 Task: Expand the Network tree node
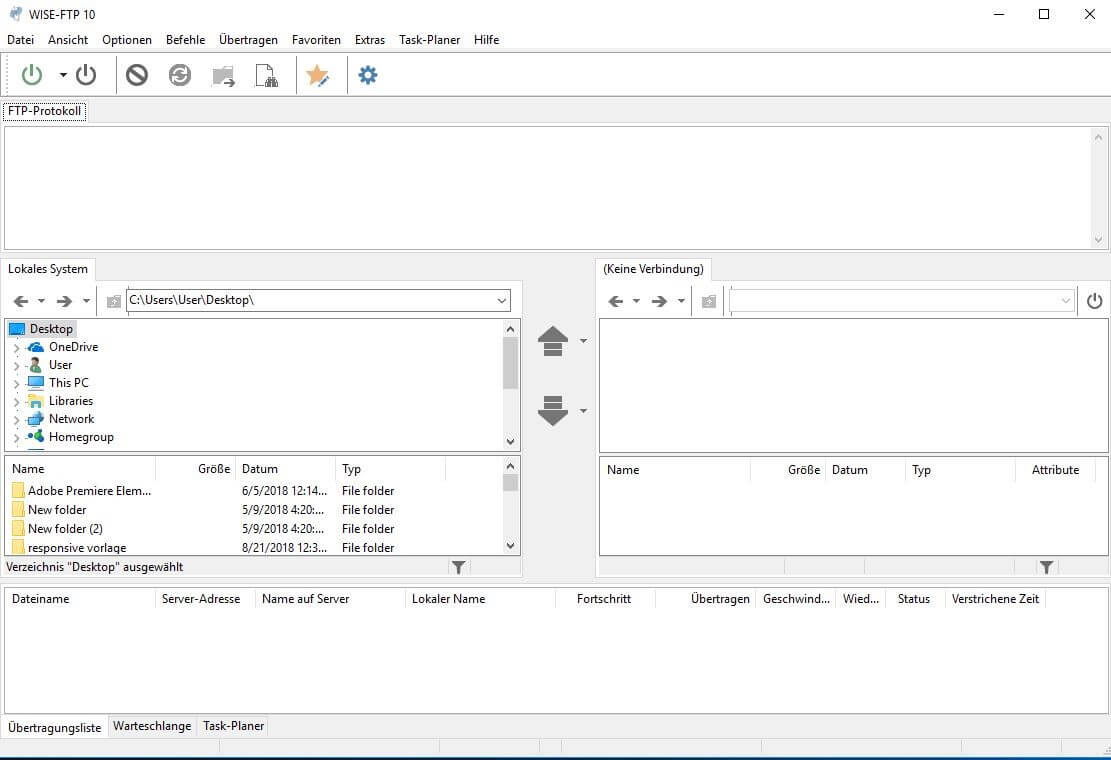16,419
